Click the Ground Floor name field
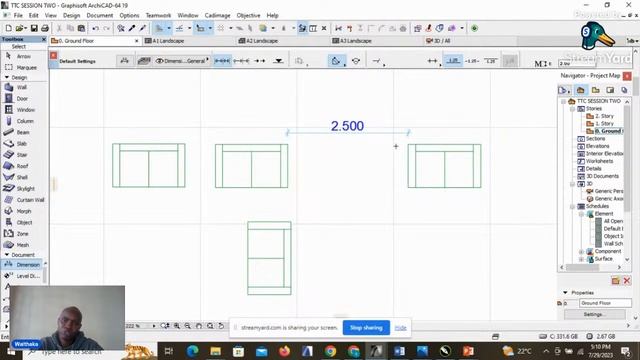This screenshot has height=360, width=640. [605, 303]
